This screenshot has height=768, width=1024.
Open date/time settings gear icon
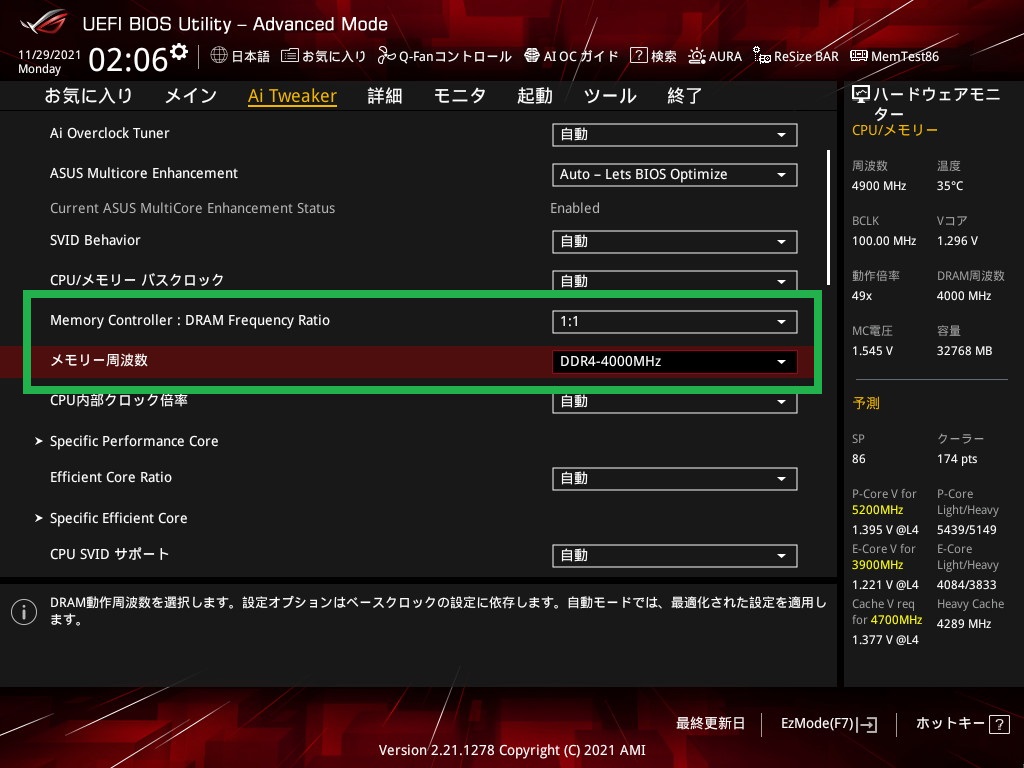179,52
